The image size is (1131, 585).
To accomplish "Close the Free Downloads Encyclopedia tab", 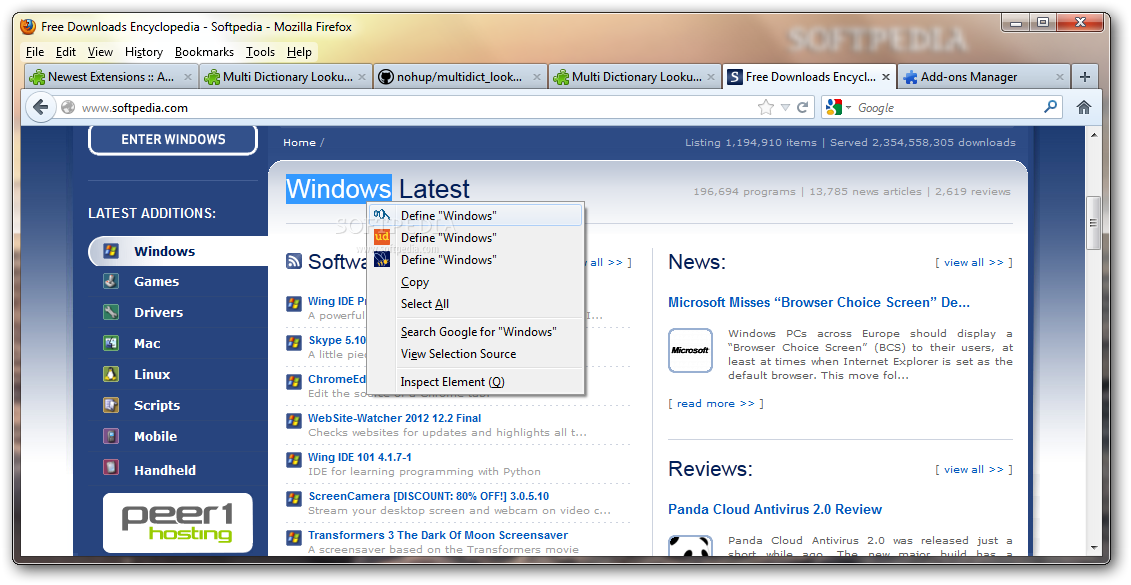I will (x=886, y=76).
